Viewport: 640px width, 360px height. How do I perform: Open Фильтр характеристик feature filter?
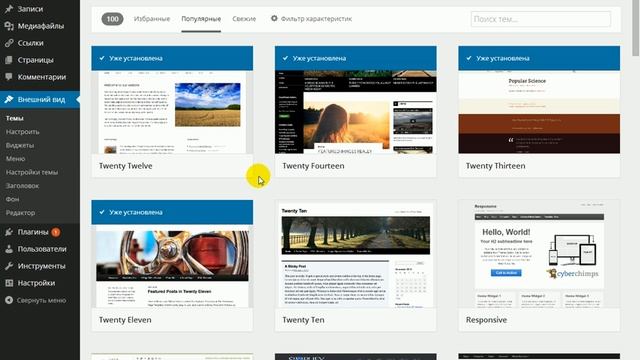[x=311, y=19]
